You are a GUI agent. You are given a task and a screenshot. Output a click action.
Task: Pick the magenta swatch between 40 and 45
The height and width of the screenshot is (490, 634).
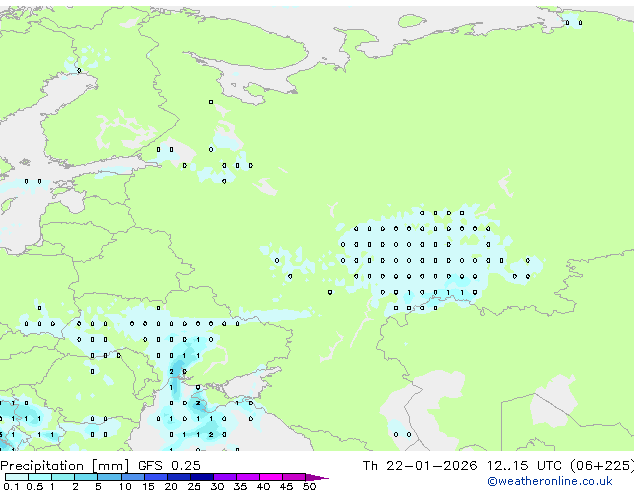click(271, 477)
